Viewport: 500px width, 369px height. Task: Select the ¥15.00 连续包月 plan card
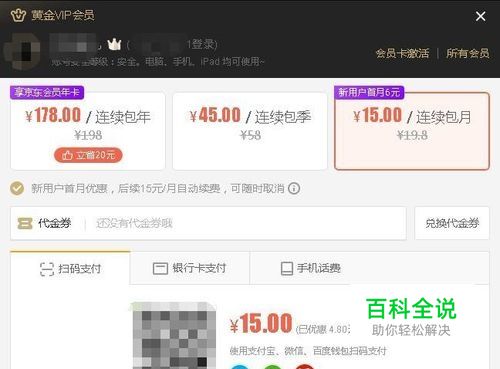[x=412, y=131]
